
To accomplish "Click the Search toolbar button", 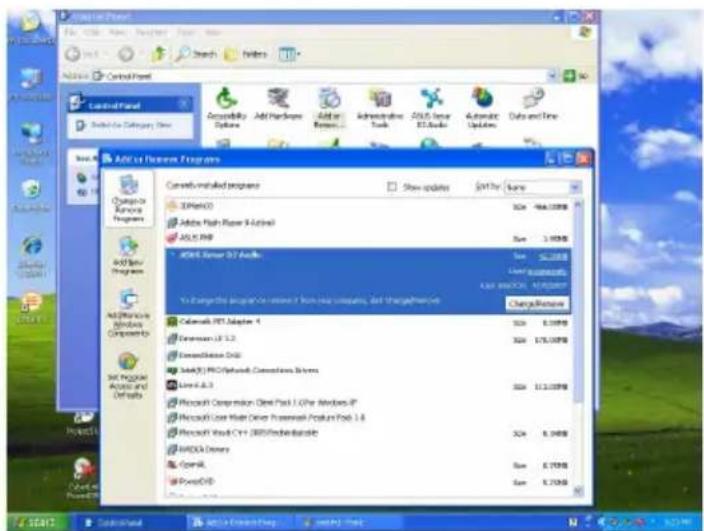I will tap(196, 54).
